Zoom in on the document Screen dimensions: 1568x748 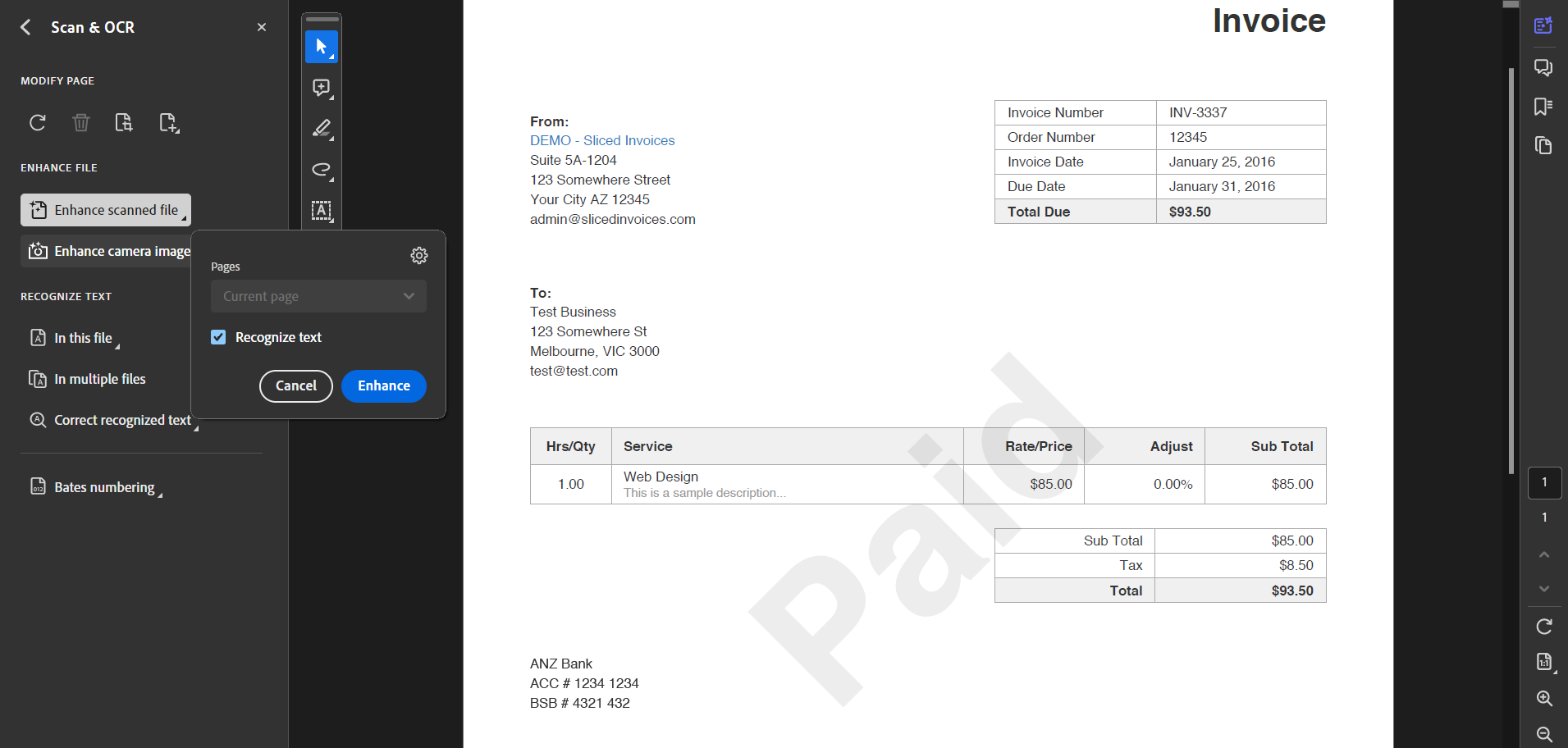point(1543,698)
